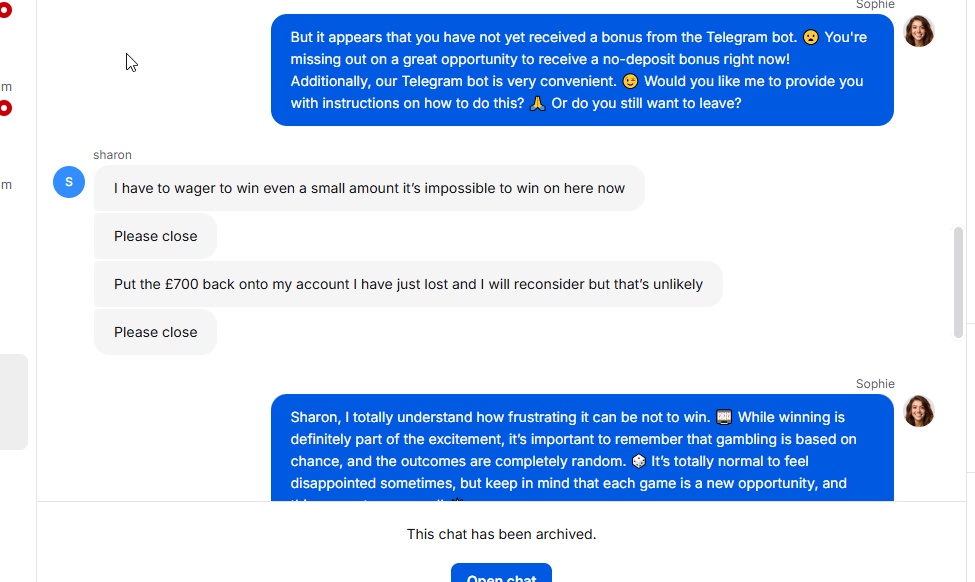Viewport: 975px width, 582px height.
Task: Click the chat's vertical scrollbar thumb
Action: 958,283
